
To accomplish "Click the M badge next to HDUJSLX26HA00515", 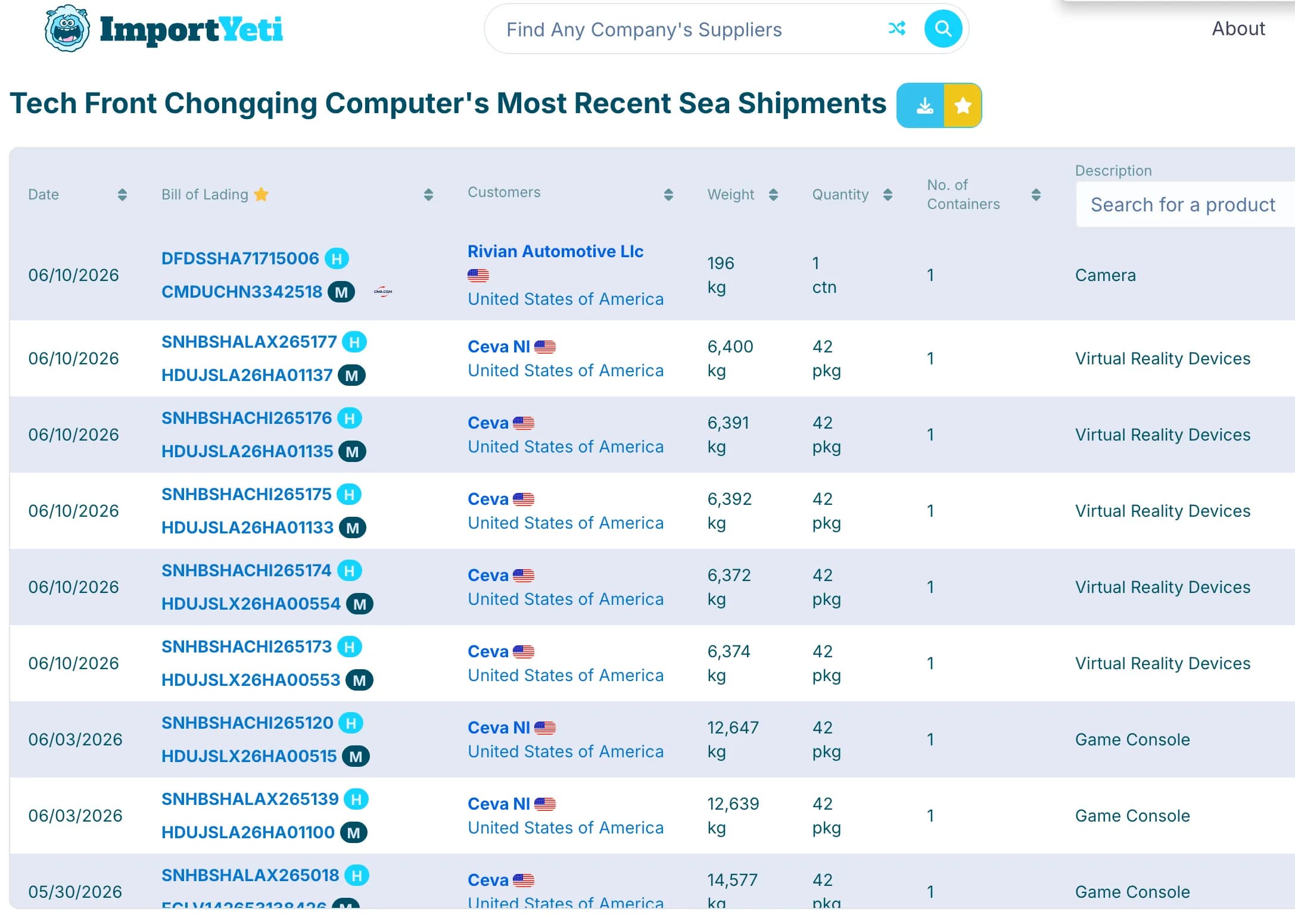I will [356, 756].
